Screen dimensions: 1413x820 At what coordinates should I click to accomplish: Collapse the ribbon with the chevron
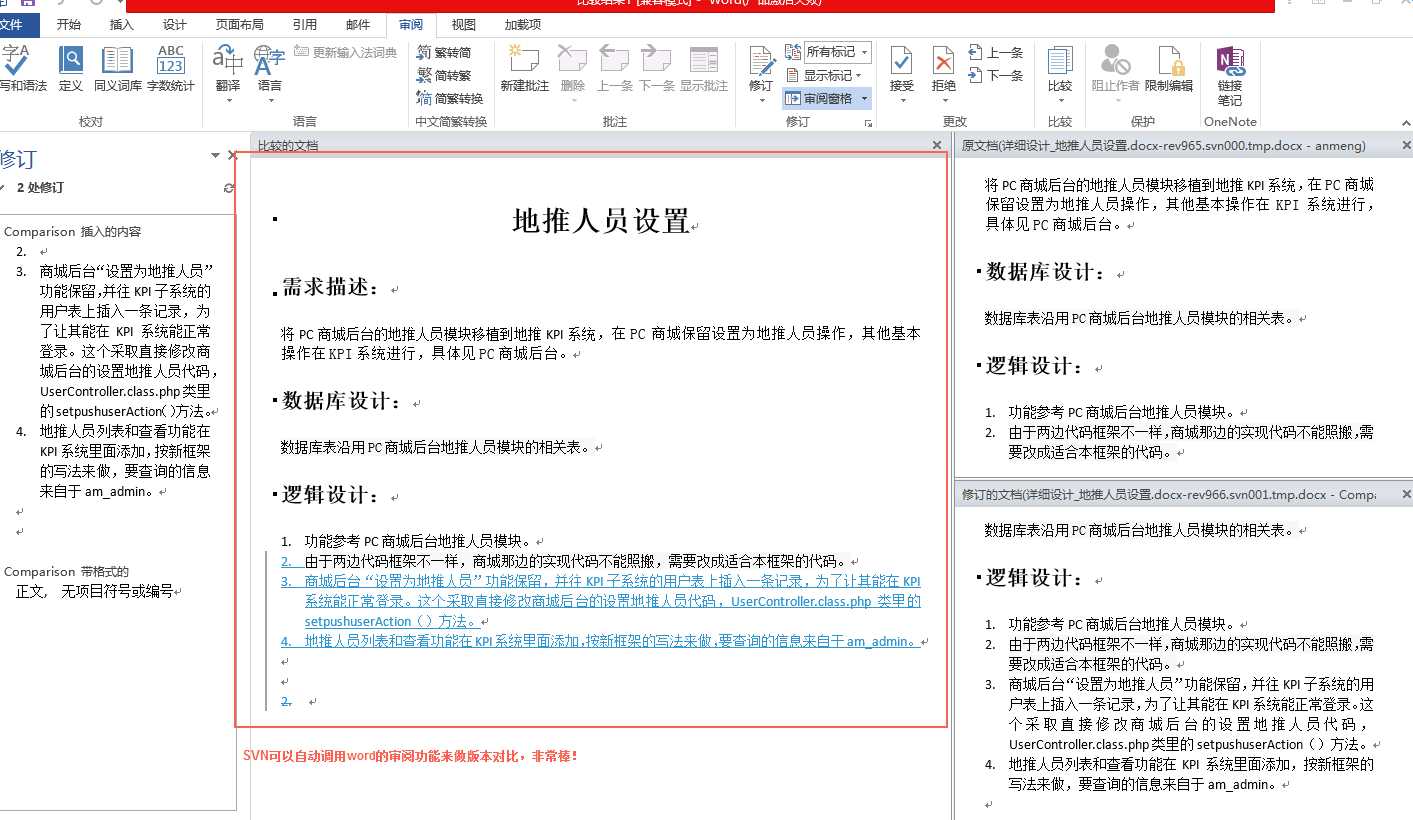[x=1404, y=122]
